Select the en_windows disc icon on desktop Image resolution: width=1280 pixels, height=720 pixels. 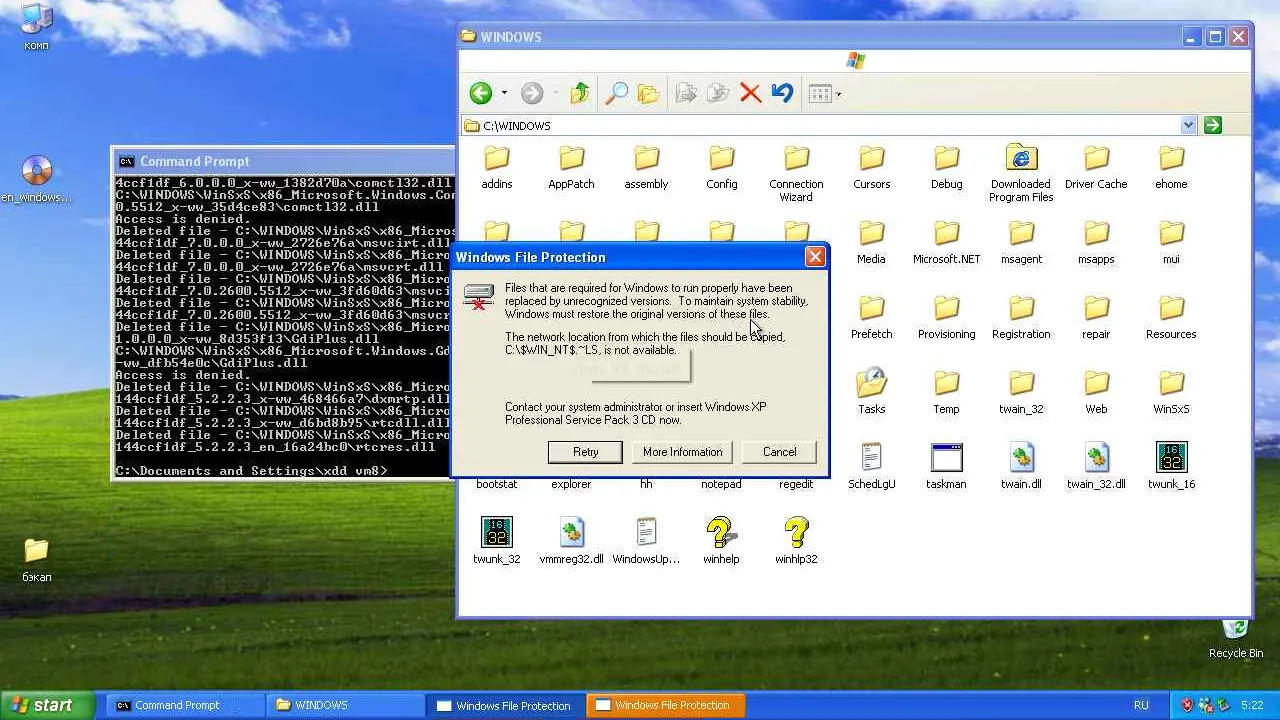tap(37, 180)
